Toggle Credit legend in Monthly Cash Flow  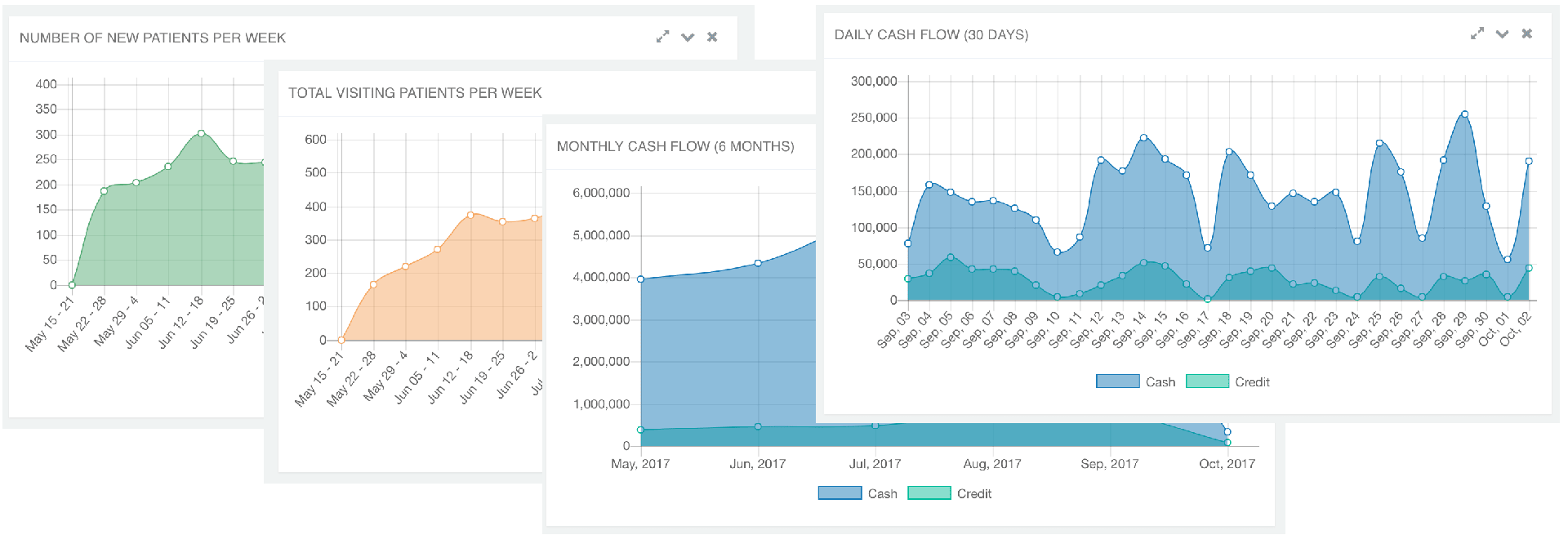(949, 493)
